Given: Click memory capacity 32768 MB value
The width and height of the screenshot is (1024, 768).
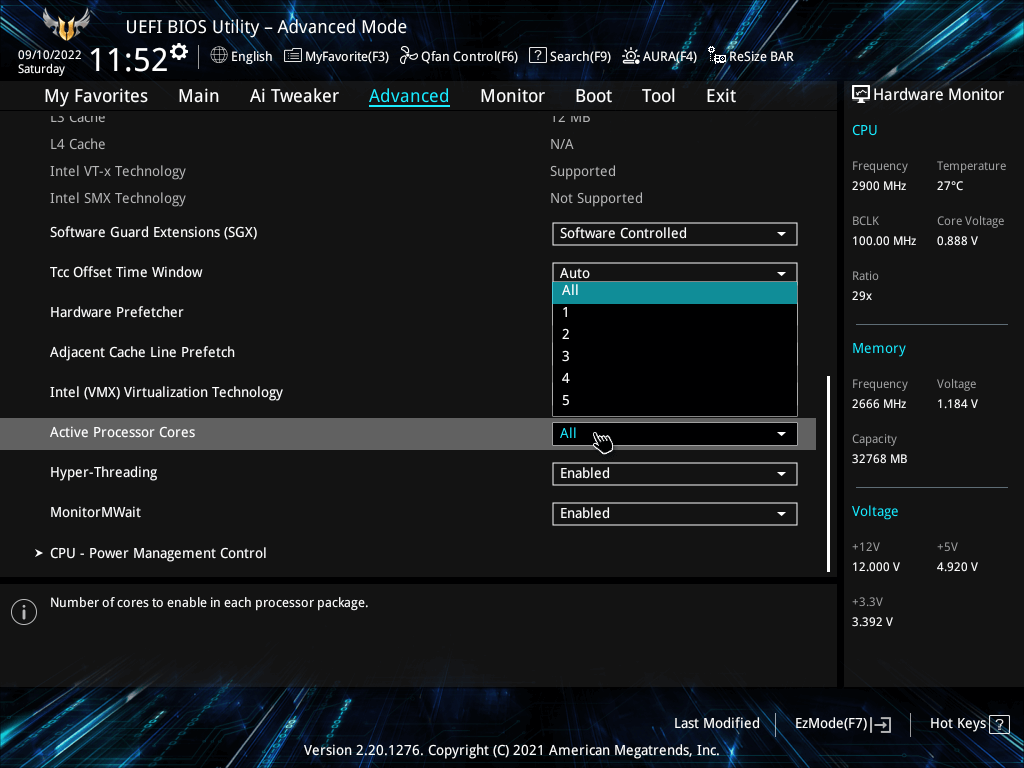Looking at the screenshot, I should tap(879, 459).
